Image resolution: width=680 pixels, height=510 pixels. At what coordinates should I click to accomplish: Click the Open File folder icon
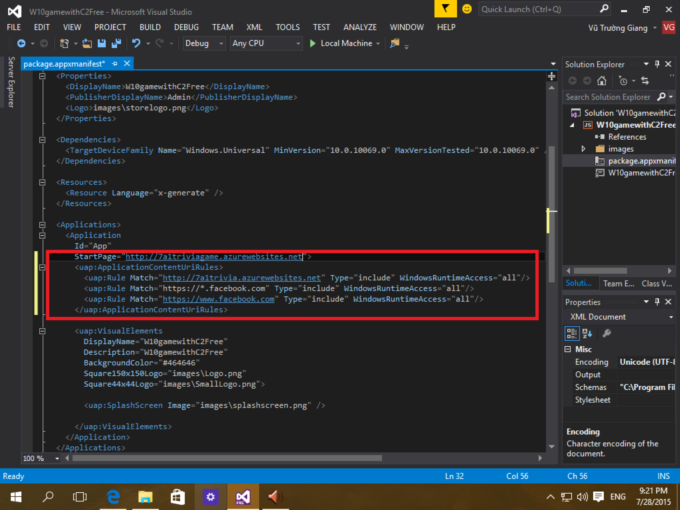click(x=87, y=43)
